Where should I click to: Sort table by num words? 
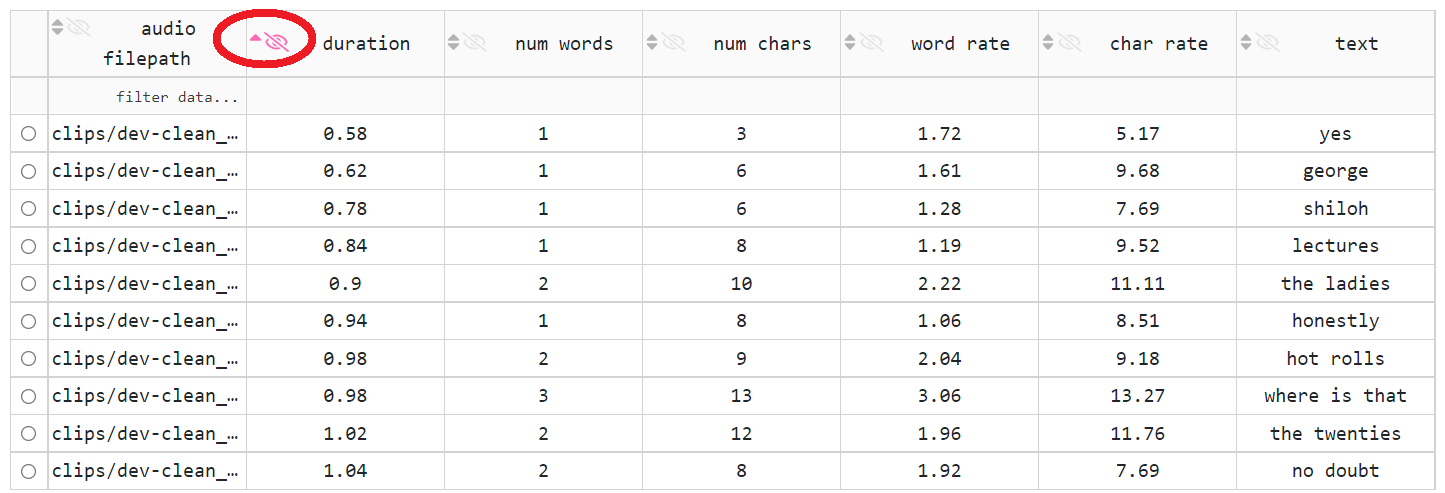pos(453,42)
